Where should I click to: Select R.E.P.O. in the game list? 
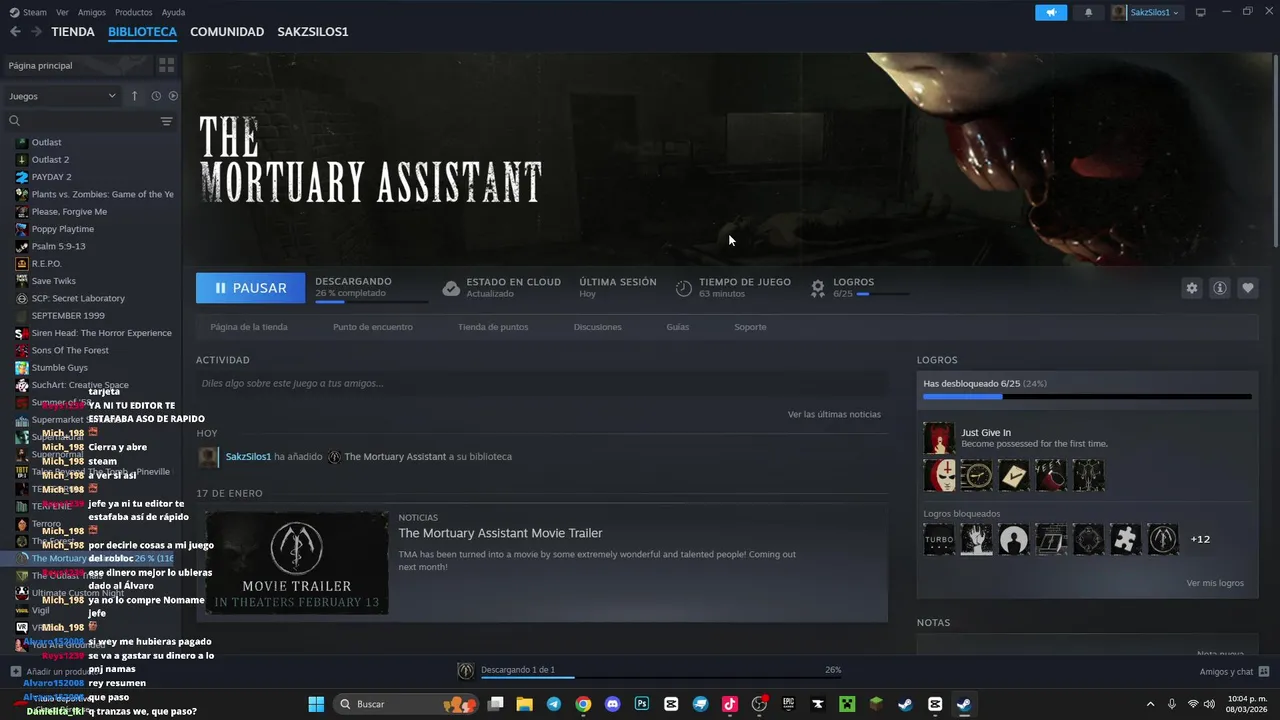pos(46,264)
